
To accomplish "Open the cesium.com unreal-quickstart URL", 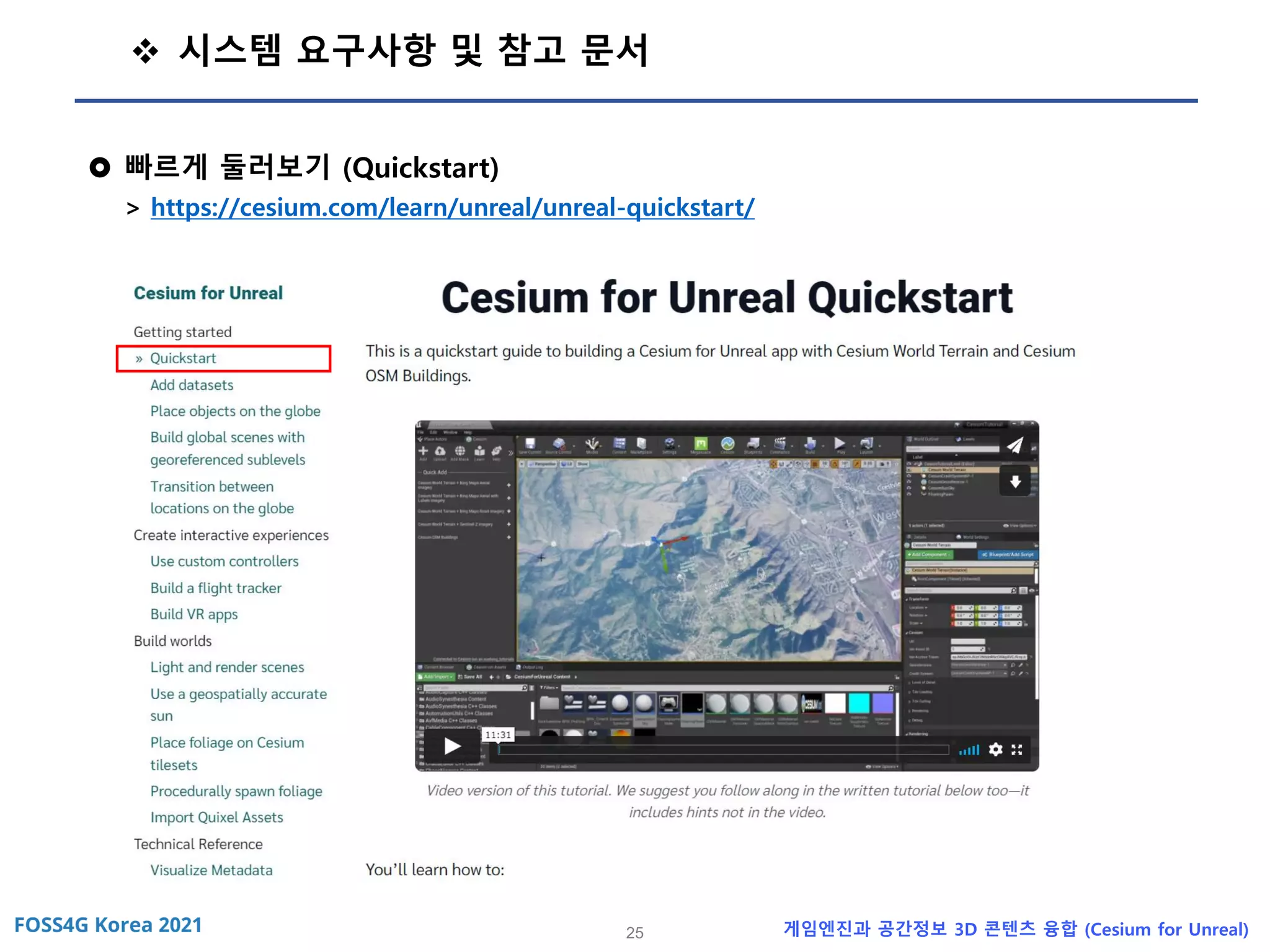I will click(x=453, y=208).
